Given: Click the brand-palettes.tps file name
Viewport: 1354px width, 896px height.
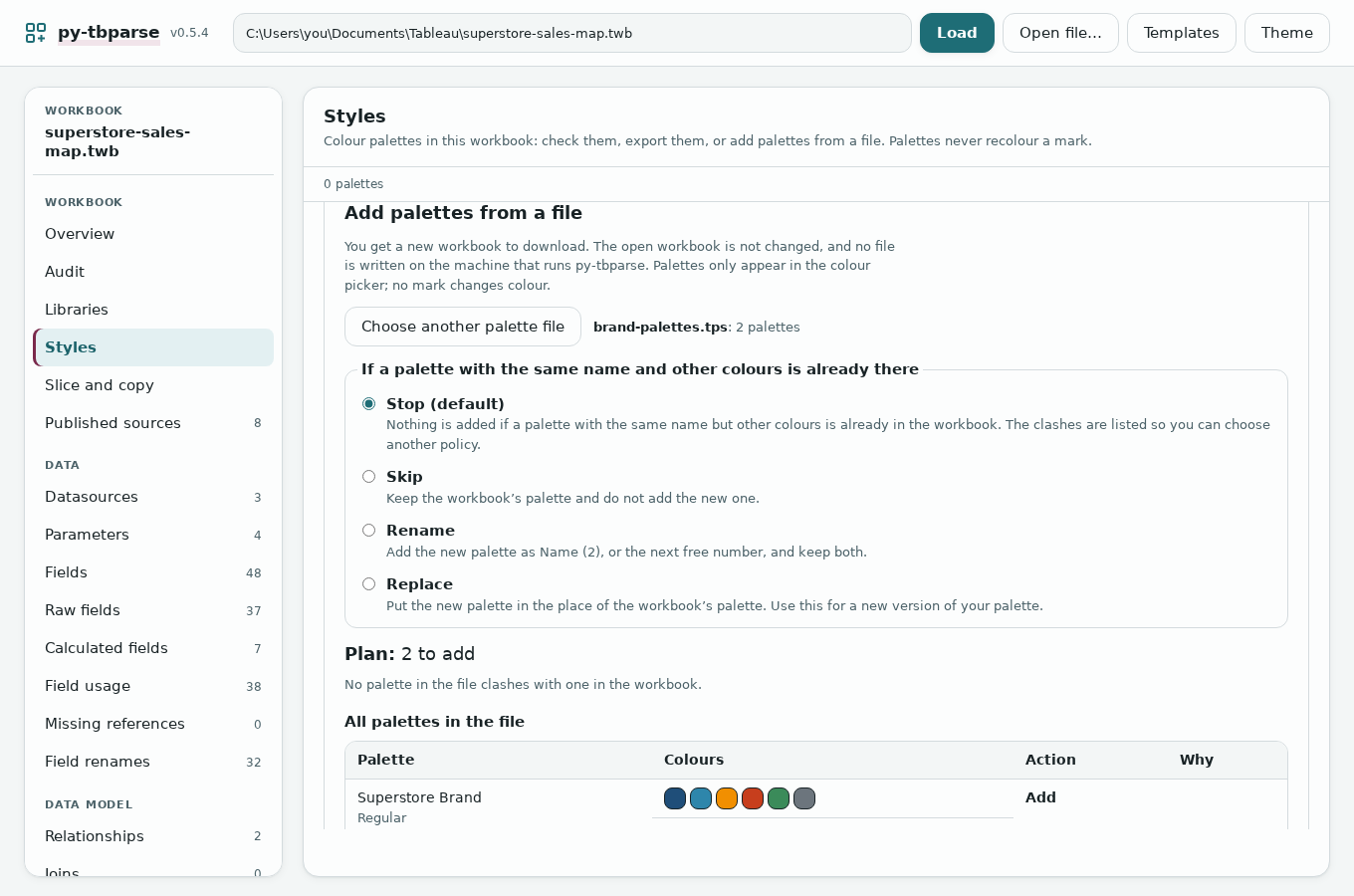Looking at the screenshot, I should (660, 328).
